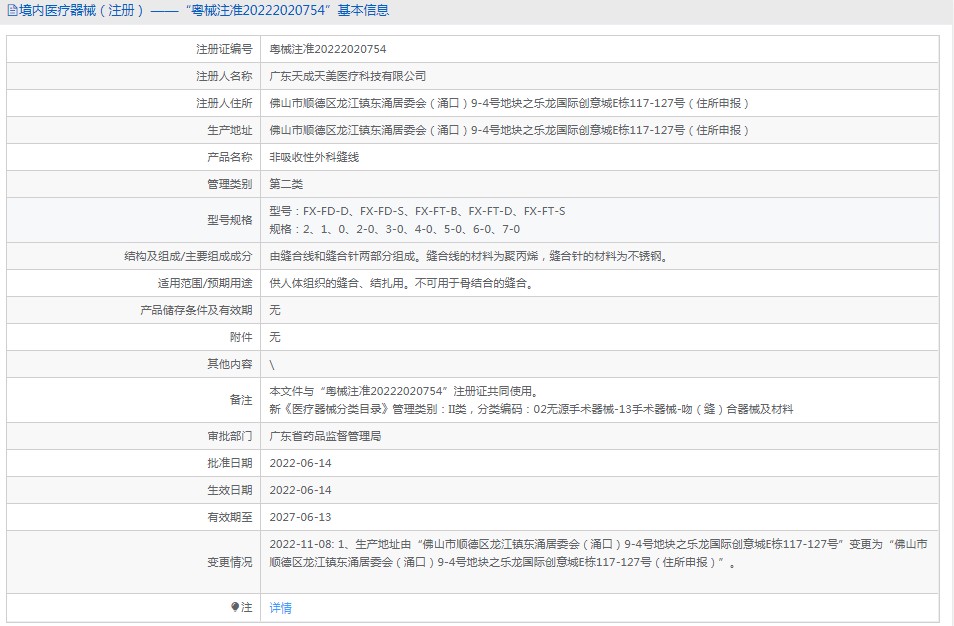Click backslash value in 其他内容 row
954x626 pixels.
pyautogui.click(x=272, y=364)
